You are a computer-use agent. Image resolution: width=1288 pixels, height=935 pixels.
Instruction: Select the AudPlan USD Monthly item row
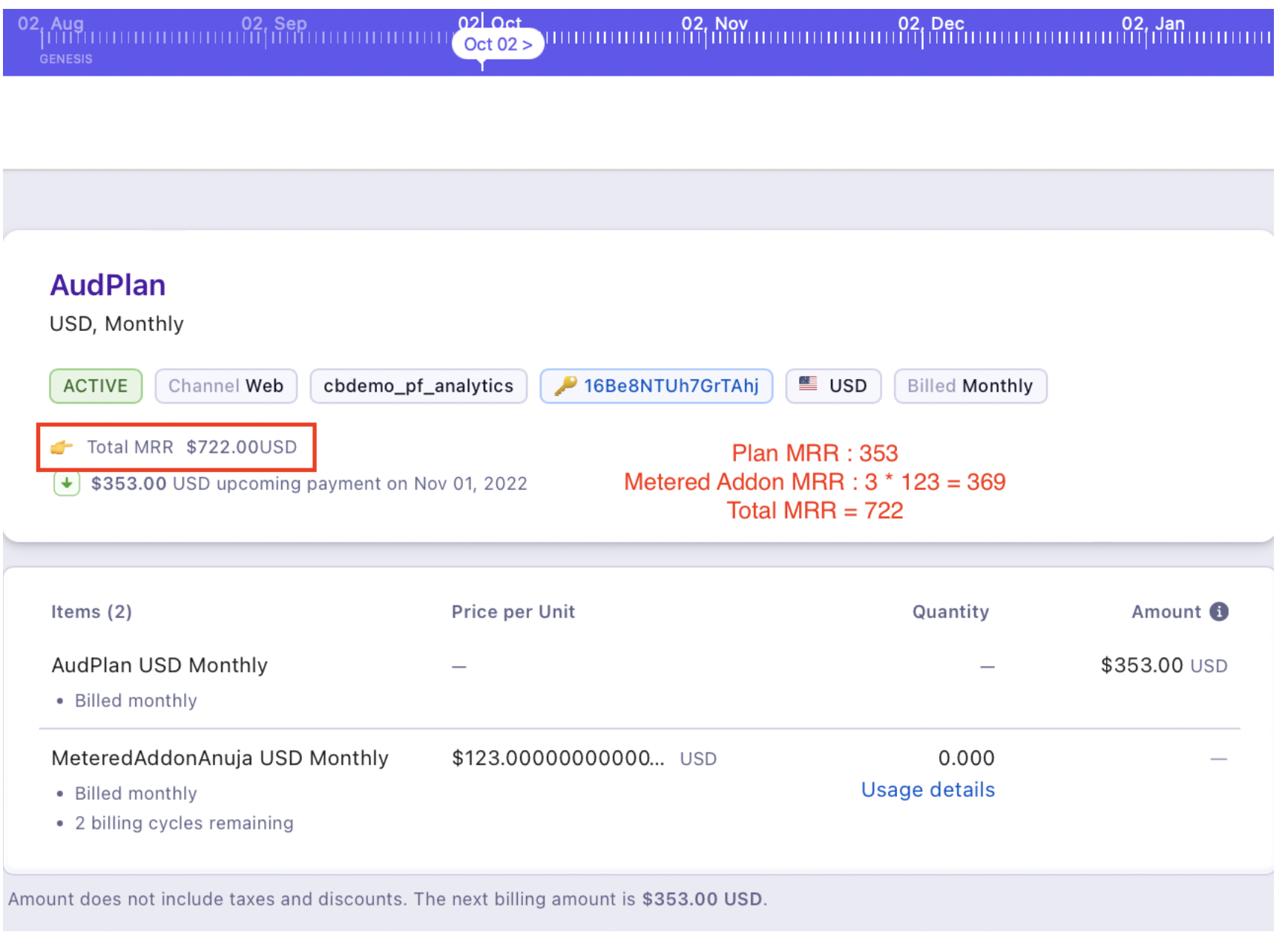pyautogui.click(x=640, y=681)
